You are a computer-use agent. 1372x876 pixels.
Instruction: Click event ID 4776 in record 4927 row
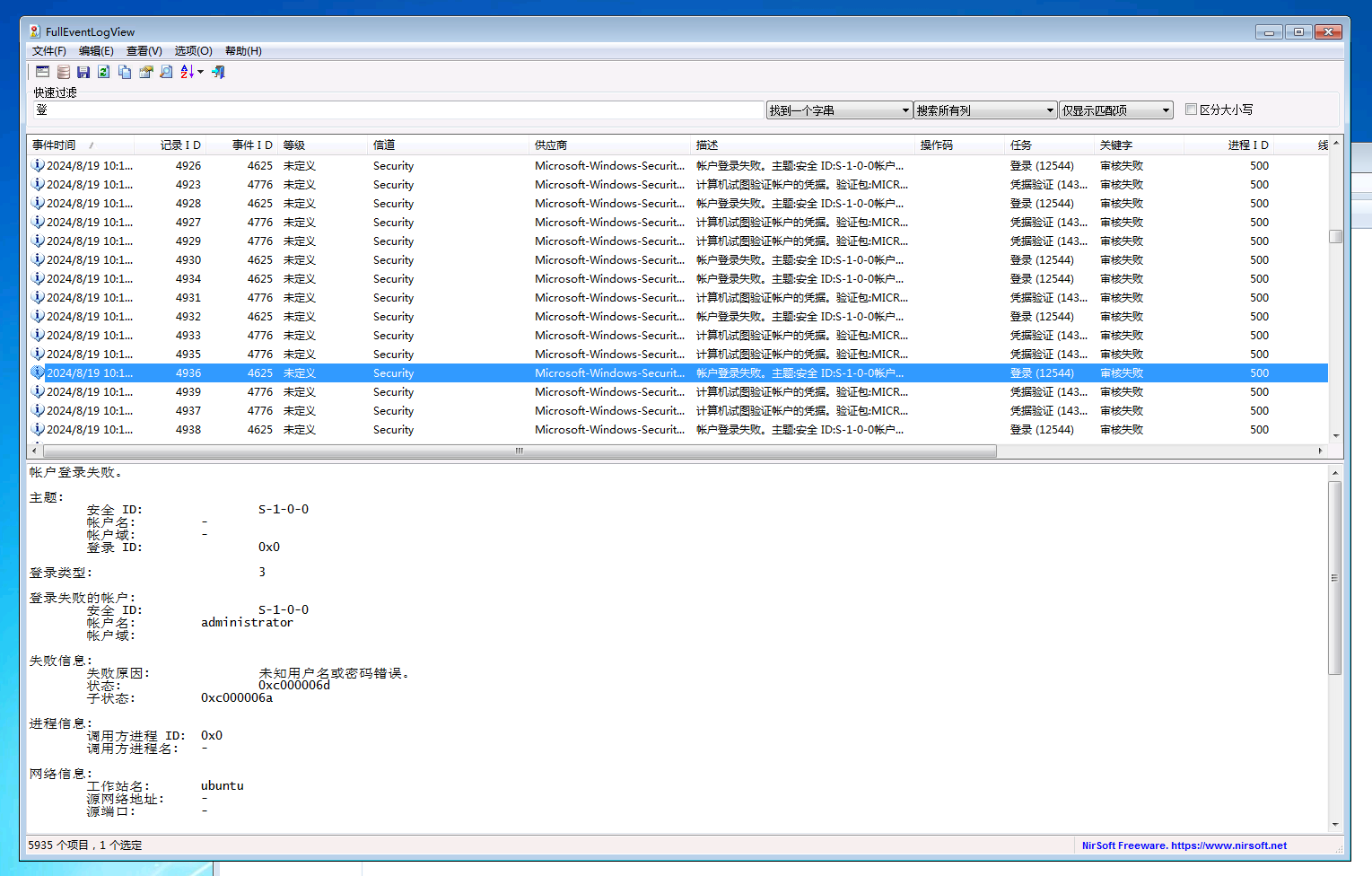pos(260,222)
